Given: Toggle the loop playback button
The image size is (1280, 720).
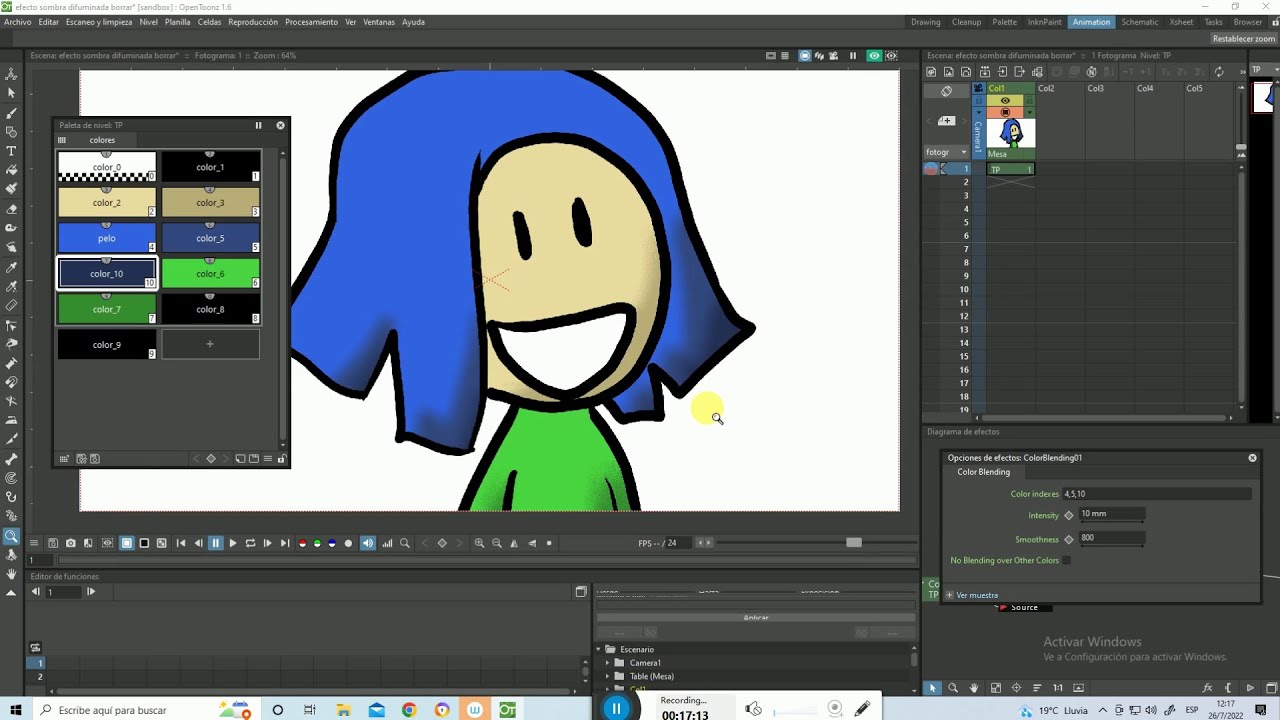Looking at the screenshot, I should click(250, 543).
